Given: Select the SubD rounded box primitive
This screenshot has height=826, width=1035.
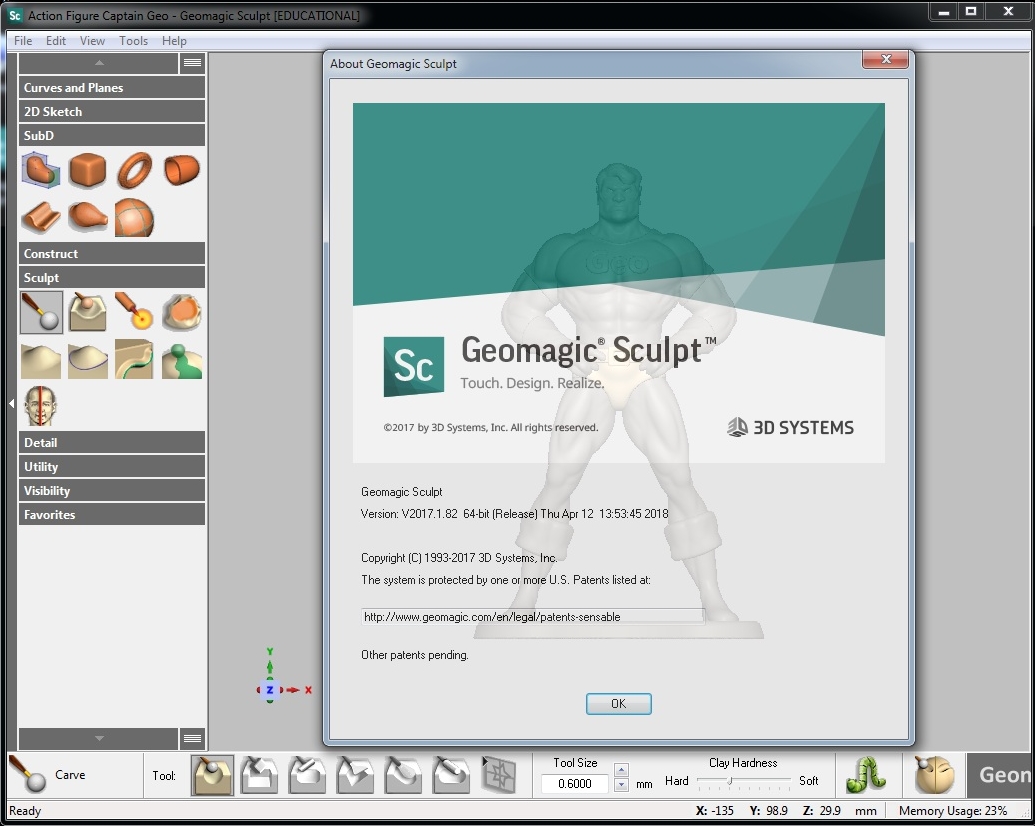Looking at the screenshot, I should (x=87, y=170).
